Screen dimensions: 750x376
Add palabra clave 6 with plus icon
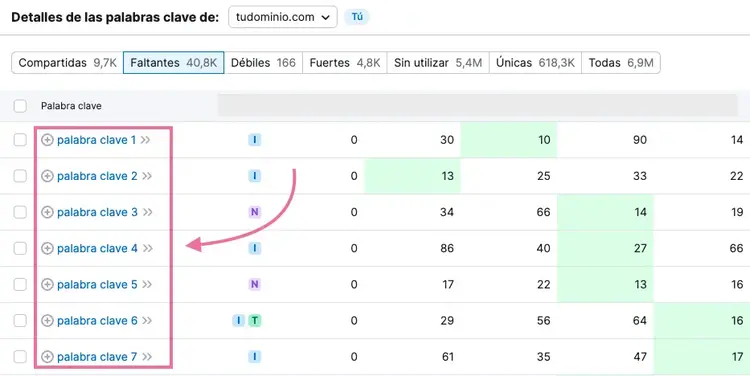[x=47, y=321]
